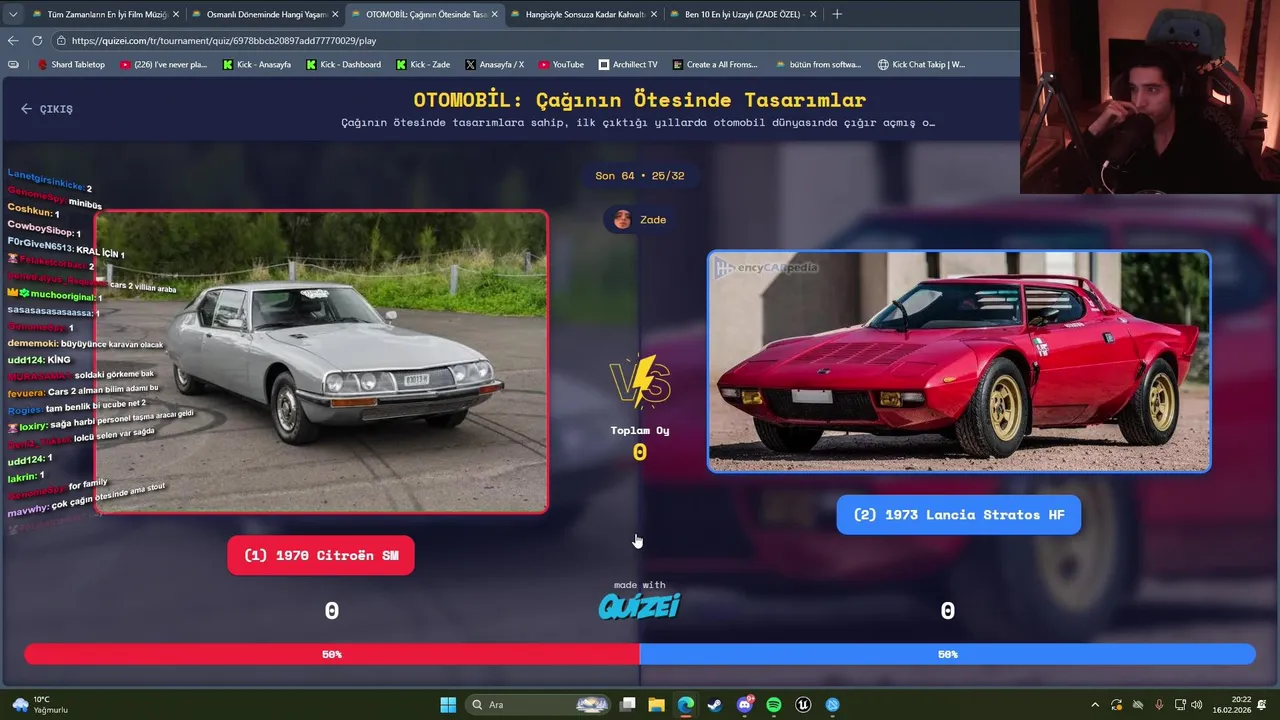Viewport: 1280px width, 720px height.
Task: Open the network status tray icon
Action: pos(1180,705)
